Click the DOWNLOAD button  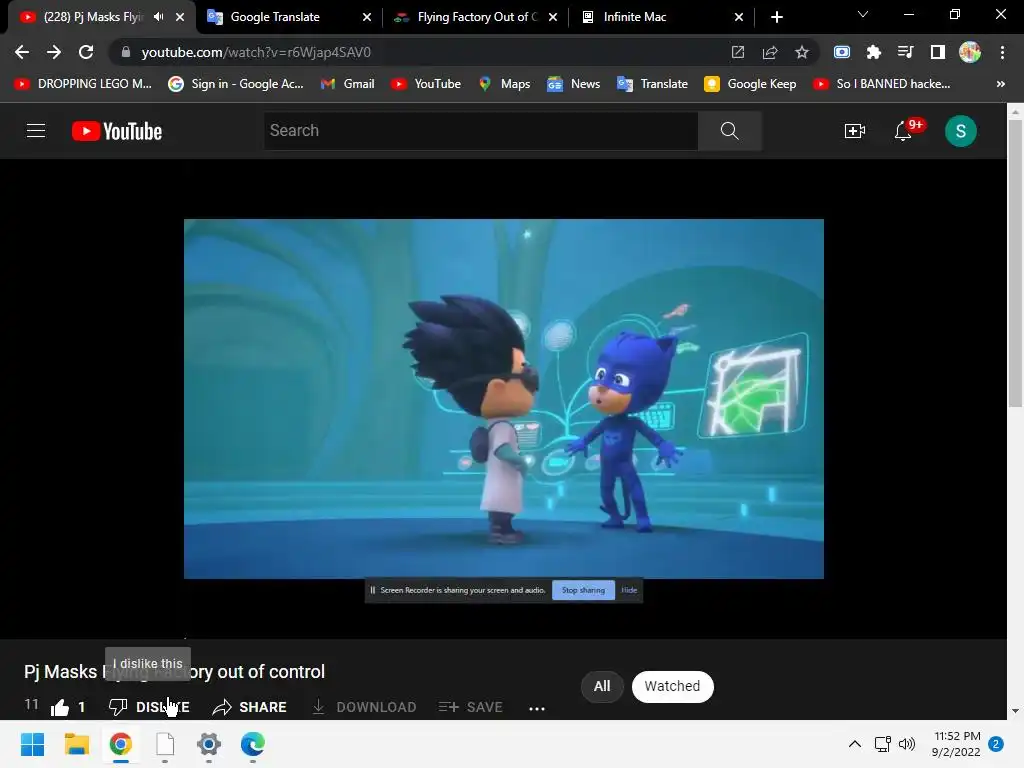click(x=364, y=707)
